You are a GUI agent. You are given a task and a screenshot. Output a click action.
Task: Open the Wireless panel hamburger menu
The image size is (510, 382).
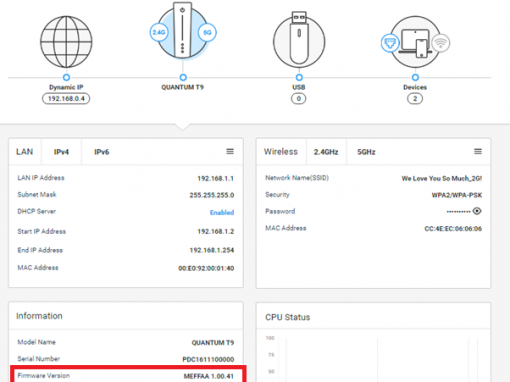tap(478, 151)
